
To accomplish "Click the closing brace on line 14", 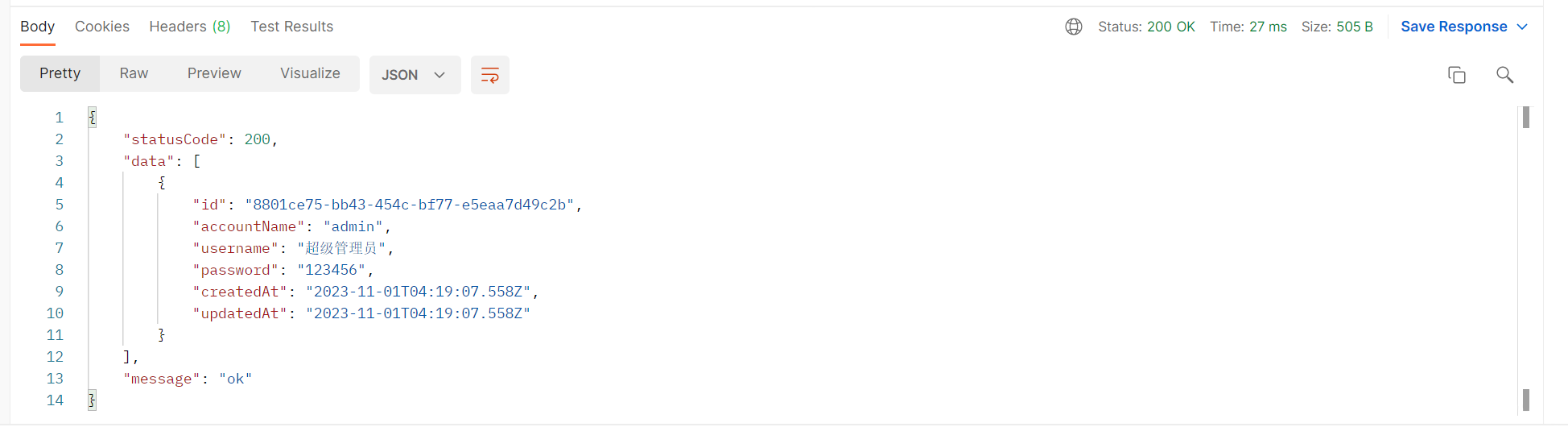I will point(93,400).
